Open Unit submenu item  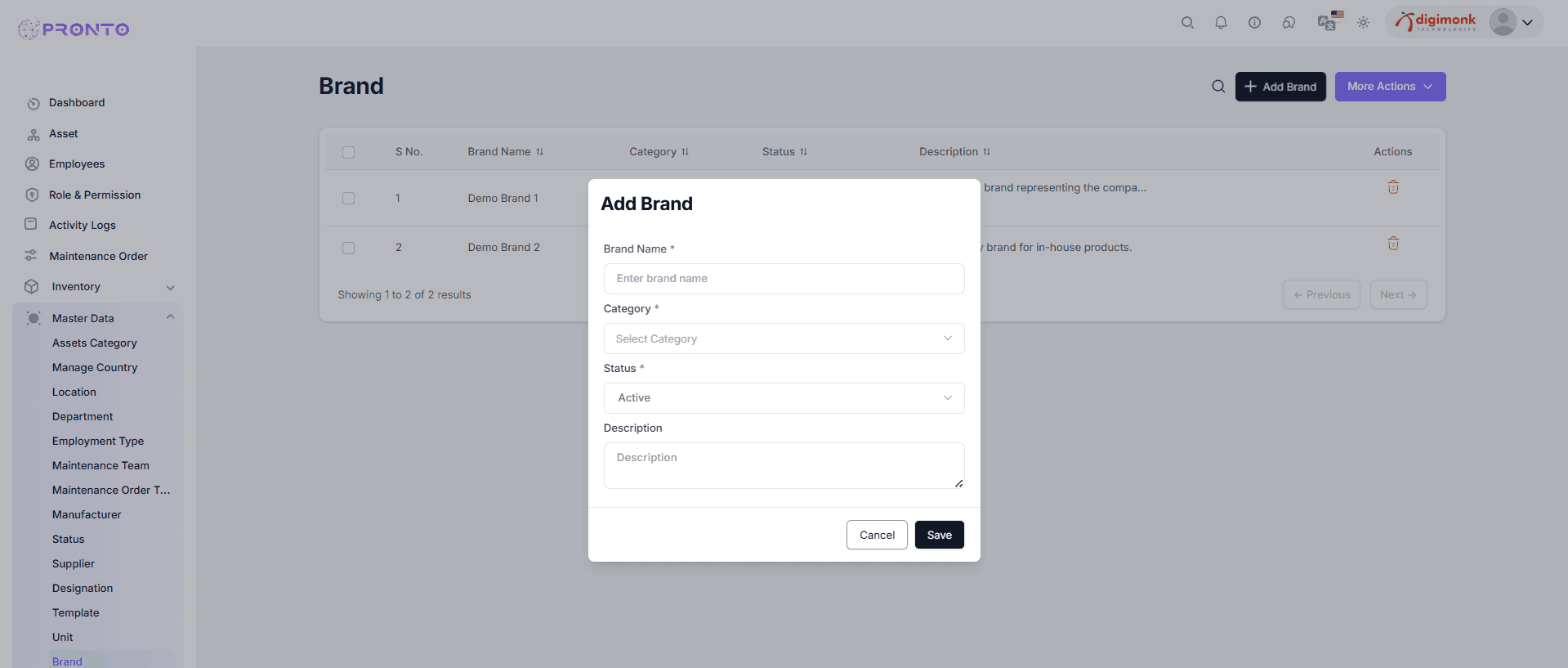tap(63, 638)
